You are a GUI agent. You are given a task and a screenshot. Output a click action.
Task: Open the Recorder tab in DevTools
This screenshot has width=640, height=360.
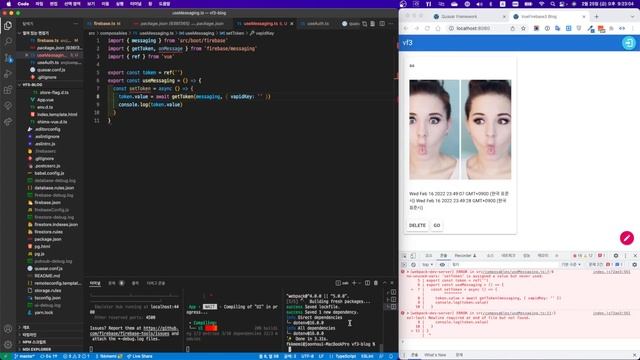pyautogui.click(x=465, y=256)
